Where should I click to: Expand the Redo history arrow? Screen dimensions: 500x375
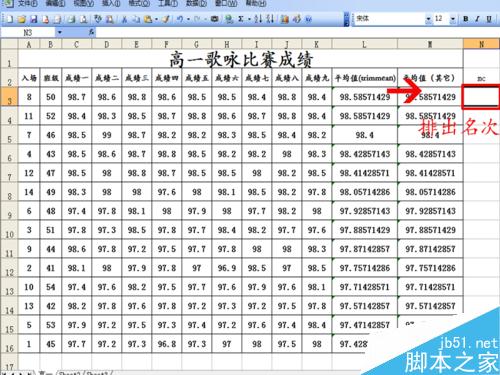coord(205,19)
